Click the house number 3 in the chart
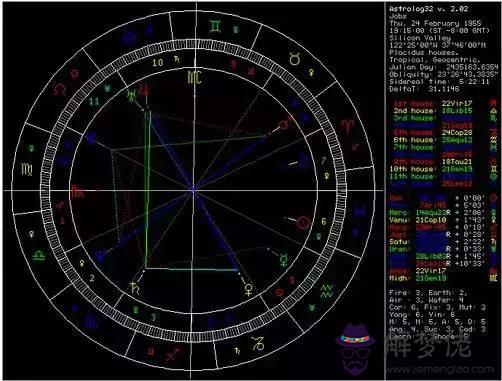 click(153, 317)
